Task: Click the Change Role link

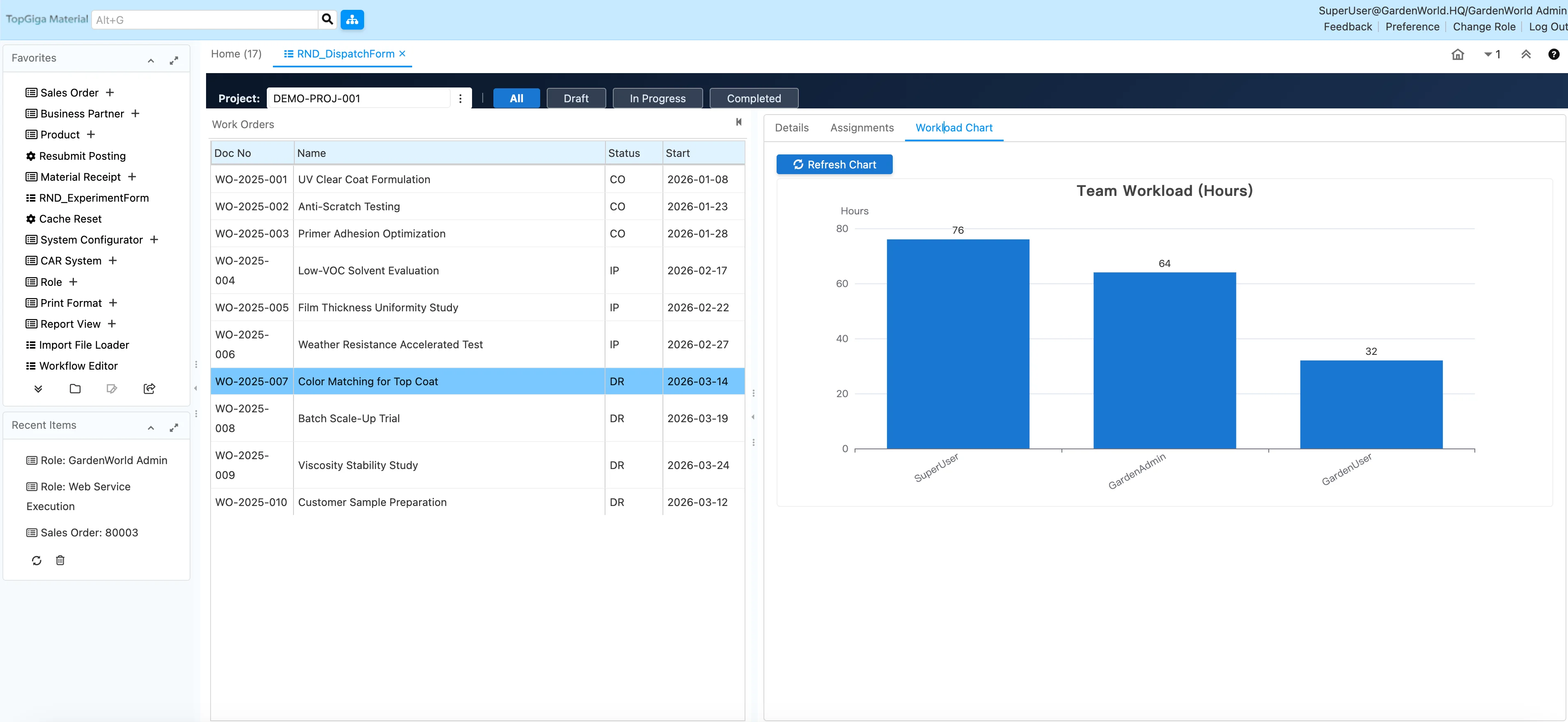Action: (1483, 27)
